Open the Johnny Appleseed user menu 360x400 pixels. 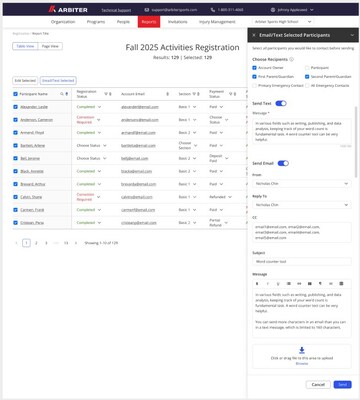pyautogui.click(x=292, y=10)
